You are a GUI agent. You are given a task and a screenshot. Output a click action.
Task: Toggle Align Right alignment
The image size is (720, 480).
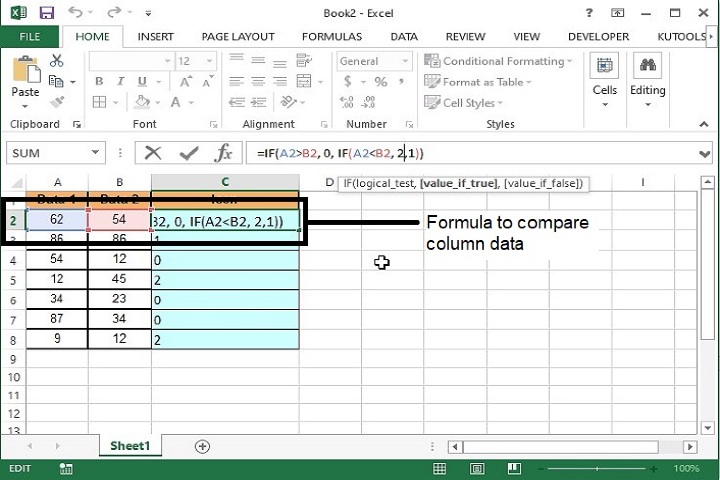[x=280, y=82]
